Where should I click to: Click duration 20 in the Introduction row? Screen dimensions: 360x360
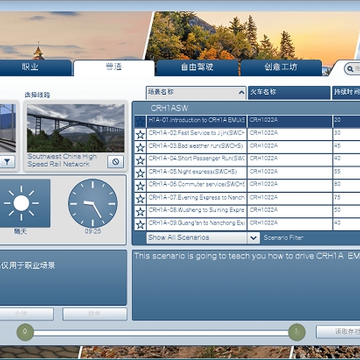click(337, 120)
